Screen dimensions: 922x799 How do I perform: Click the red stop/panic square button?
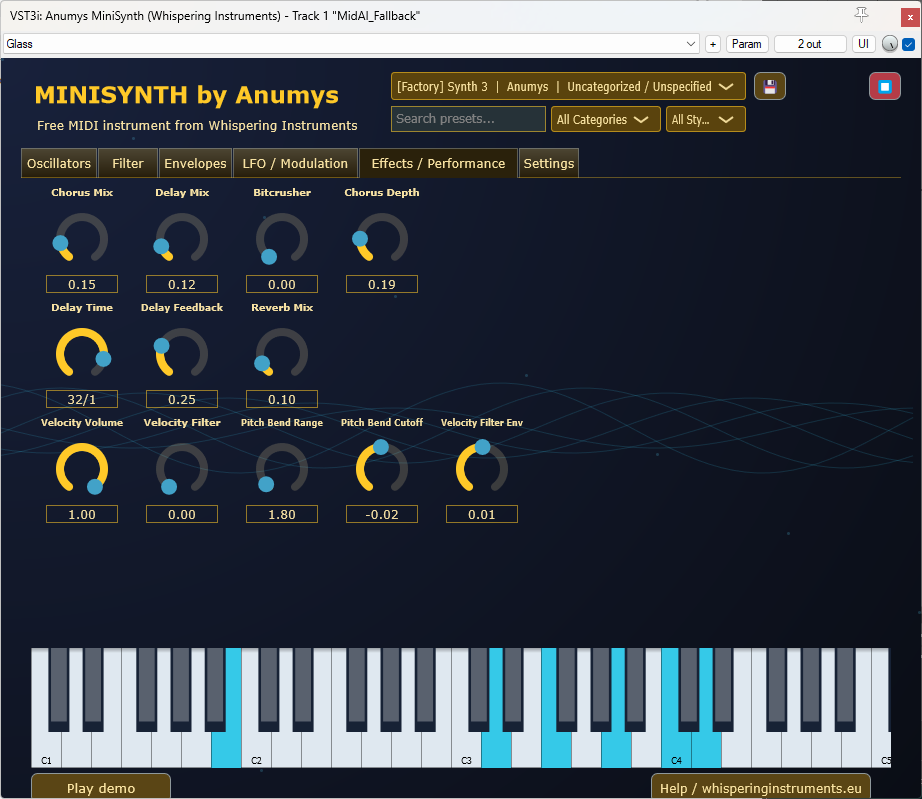point(884,86)
